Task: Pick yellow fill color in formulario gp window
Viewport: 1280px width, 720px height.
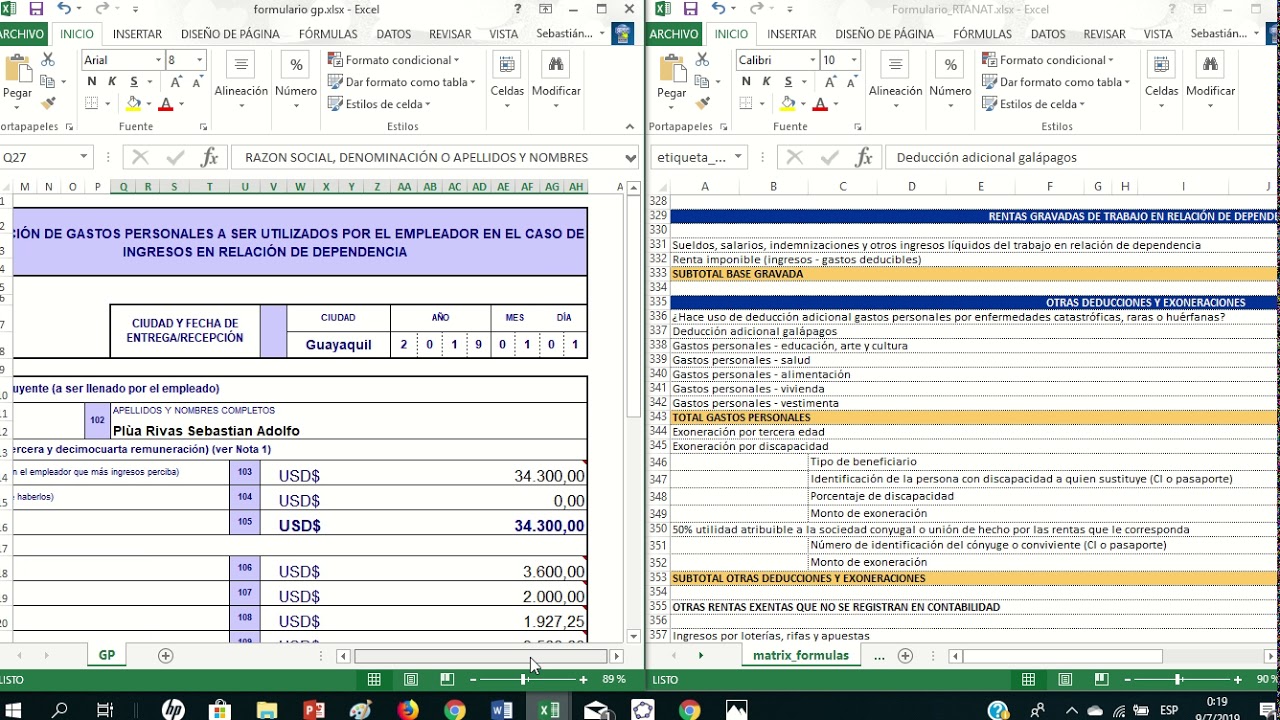Action: pyautogui.click(x=134, y=104)
